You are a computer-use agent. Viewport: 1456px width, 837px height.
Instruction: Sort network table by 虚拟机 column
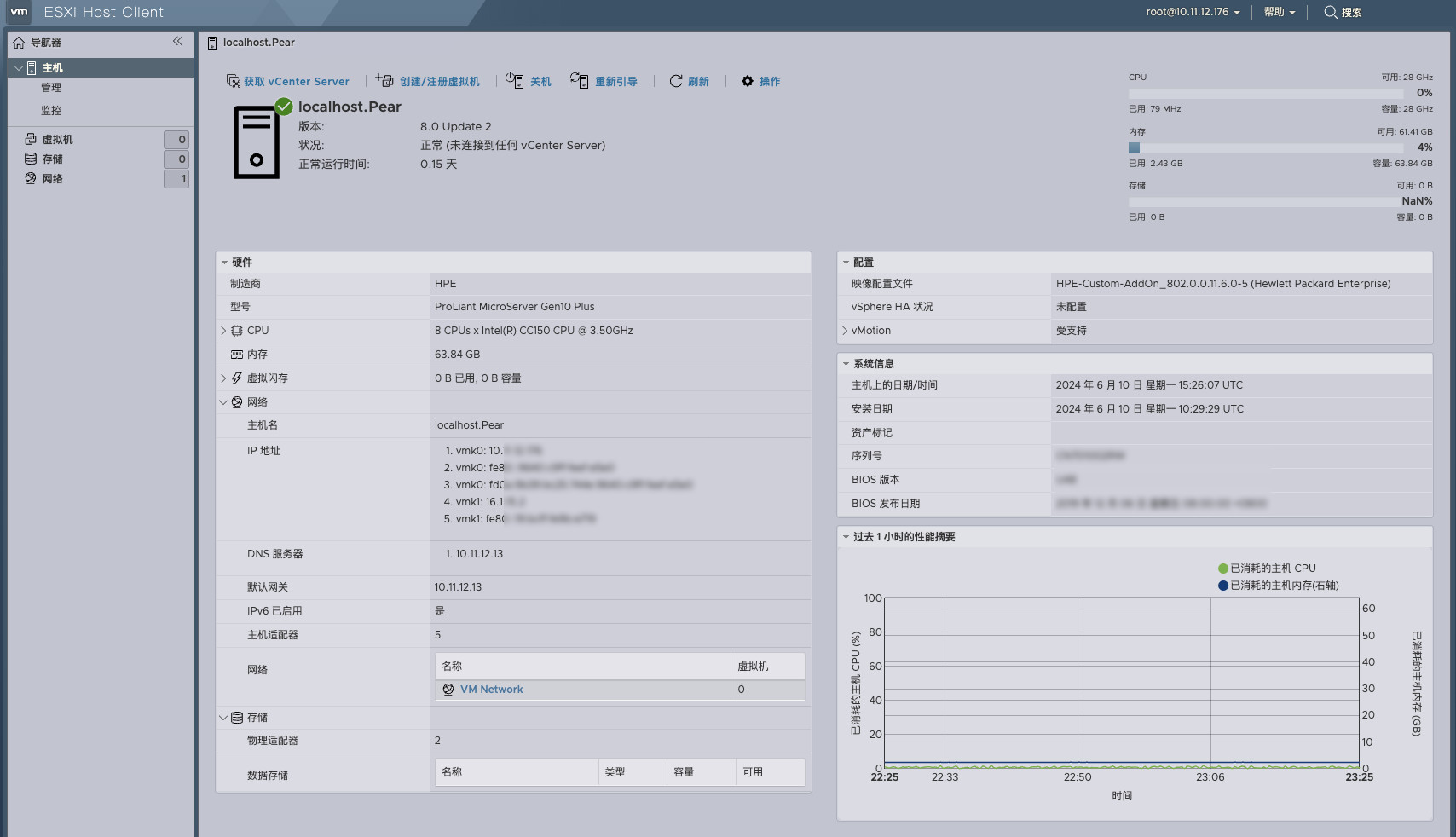(767, 667)
